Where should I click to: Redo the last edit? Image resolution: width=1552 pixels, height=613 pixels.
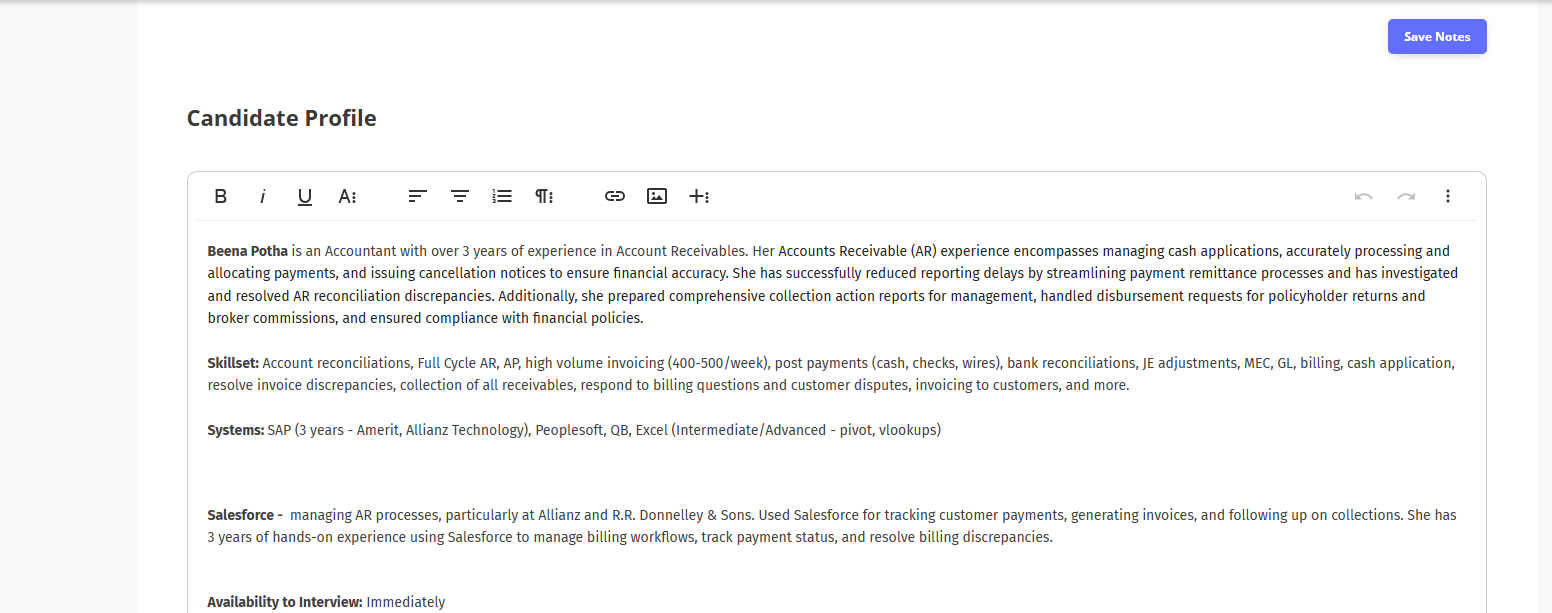point(1406,196)
